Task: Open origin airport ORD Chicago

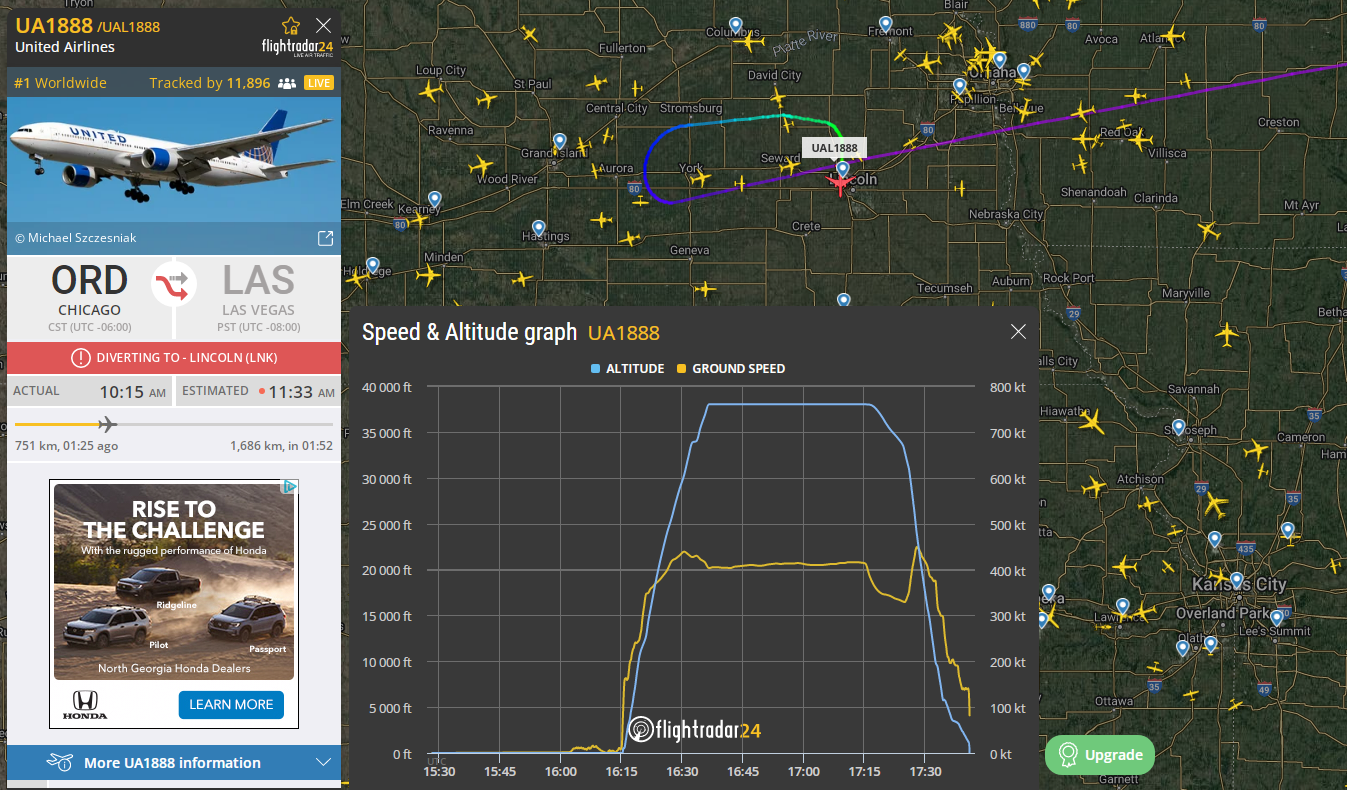Action: pyautogui.click(x=89, y=296)
